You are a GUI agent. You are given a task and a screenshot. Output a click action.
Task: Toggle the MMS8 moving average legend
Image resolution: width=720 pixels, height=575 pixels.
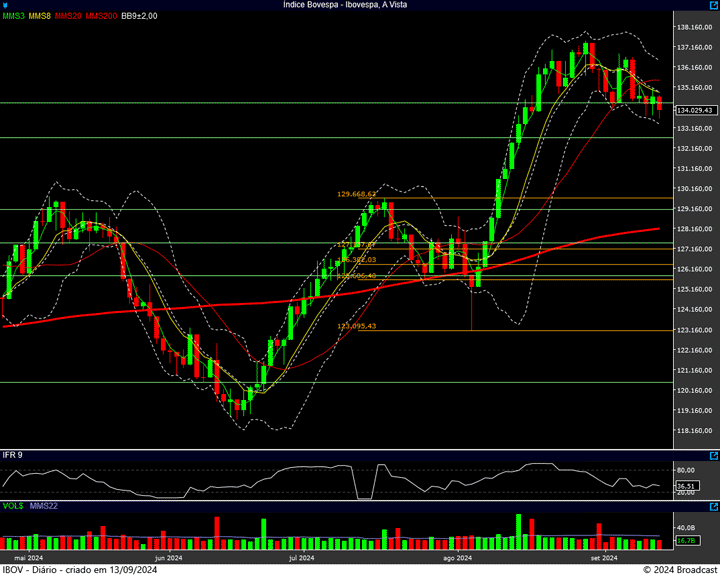point(41,17)
